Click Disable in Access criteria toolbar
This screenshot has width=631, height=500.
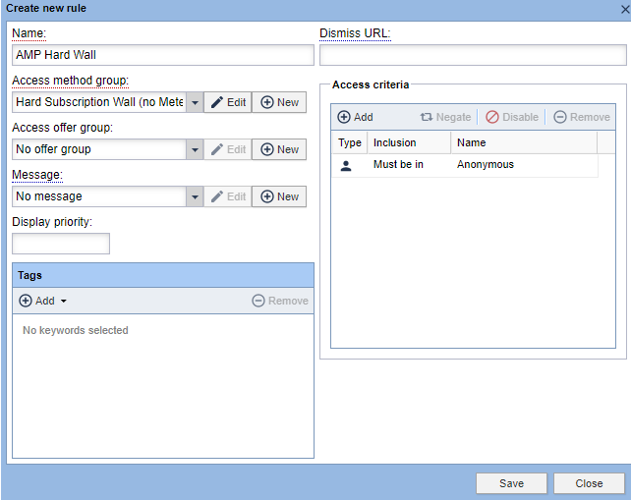(x=512, y=117)
